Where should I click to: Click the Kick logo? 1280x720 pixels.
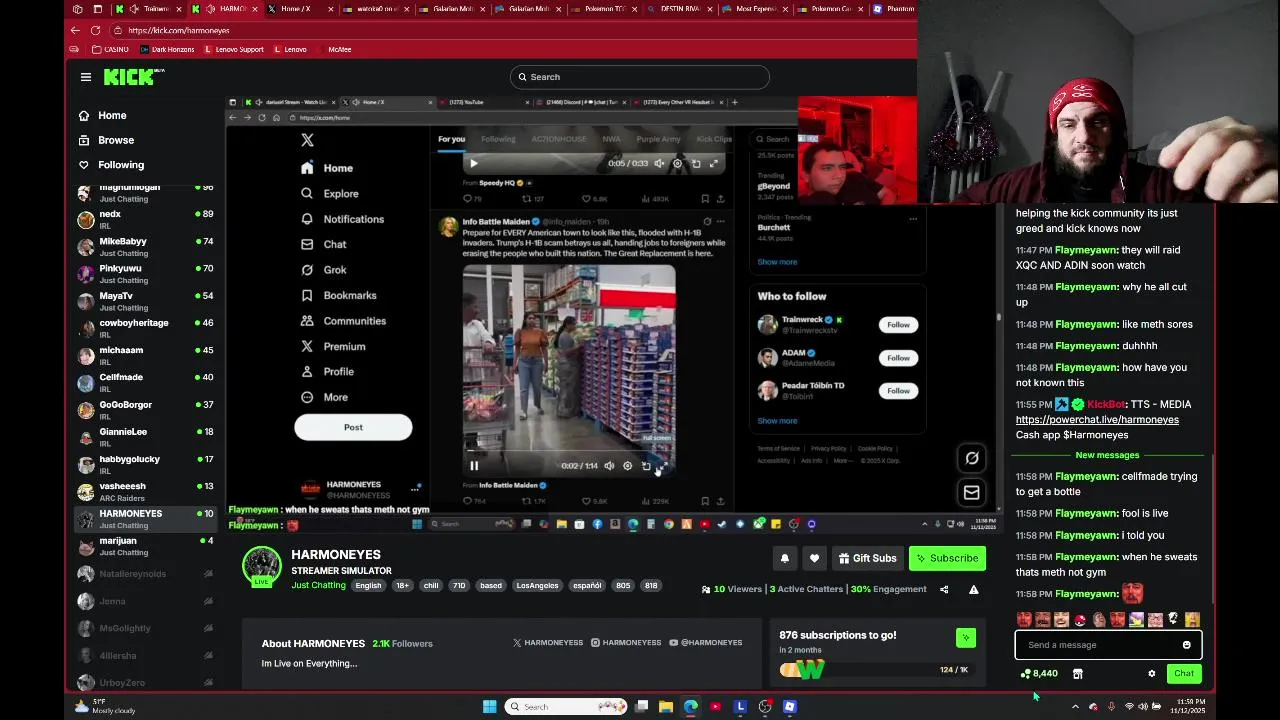pyautogui.click(x=134, y=77)
